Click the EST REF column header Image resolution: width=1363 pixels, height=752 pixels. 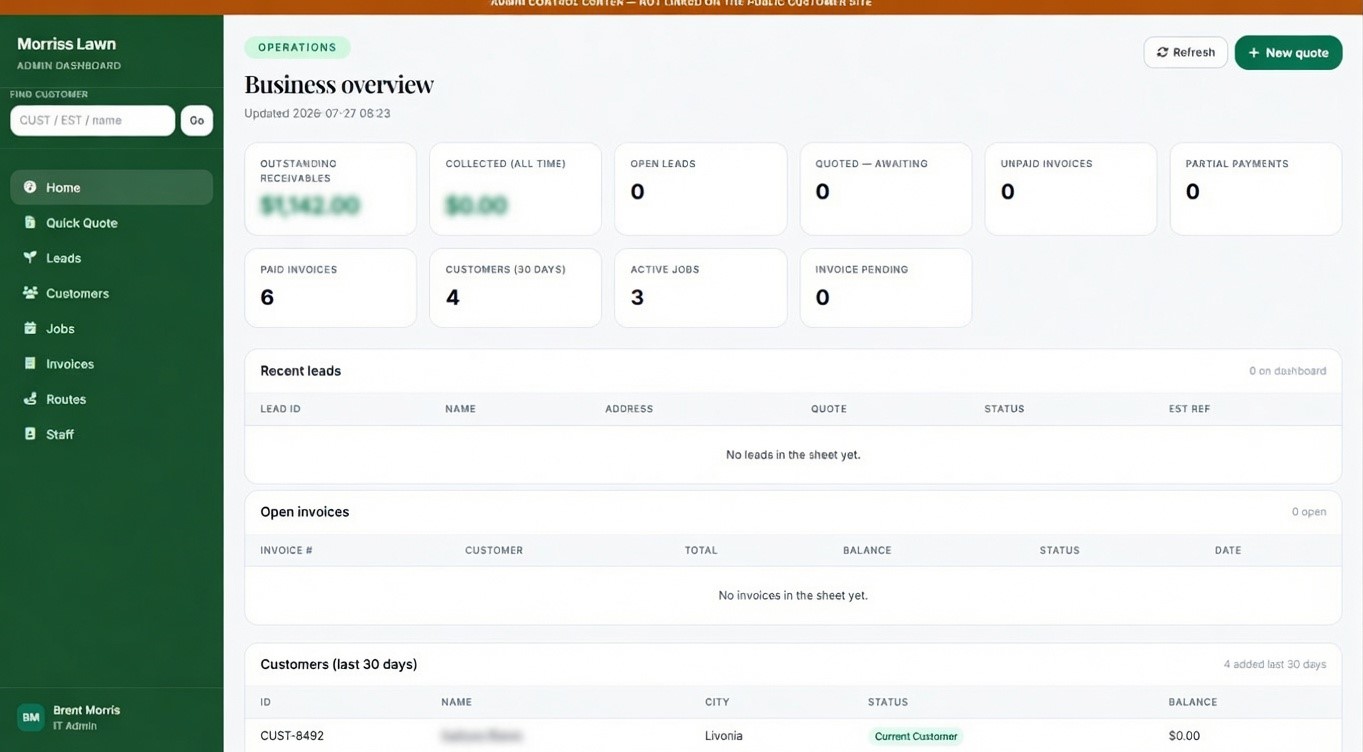pyautogui.click(x=1189, y=409)
